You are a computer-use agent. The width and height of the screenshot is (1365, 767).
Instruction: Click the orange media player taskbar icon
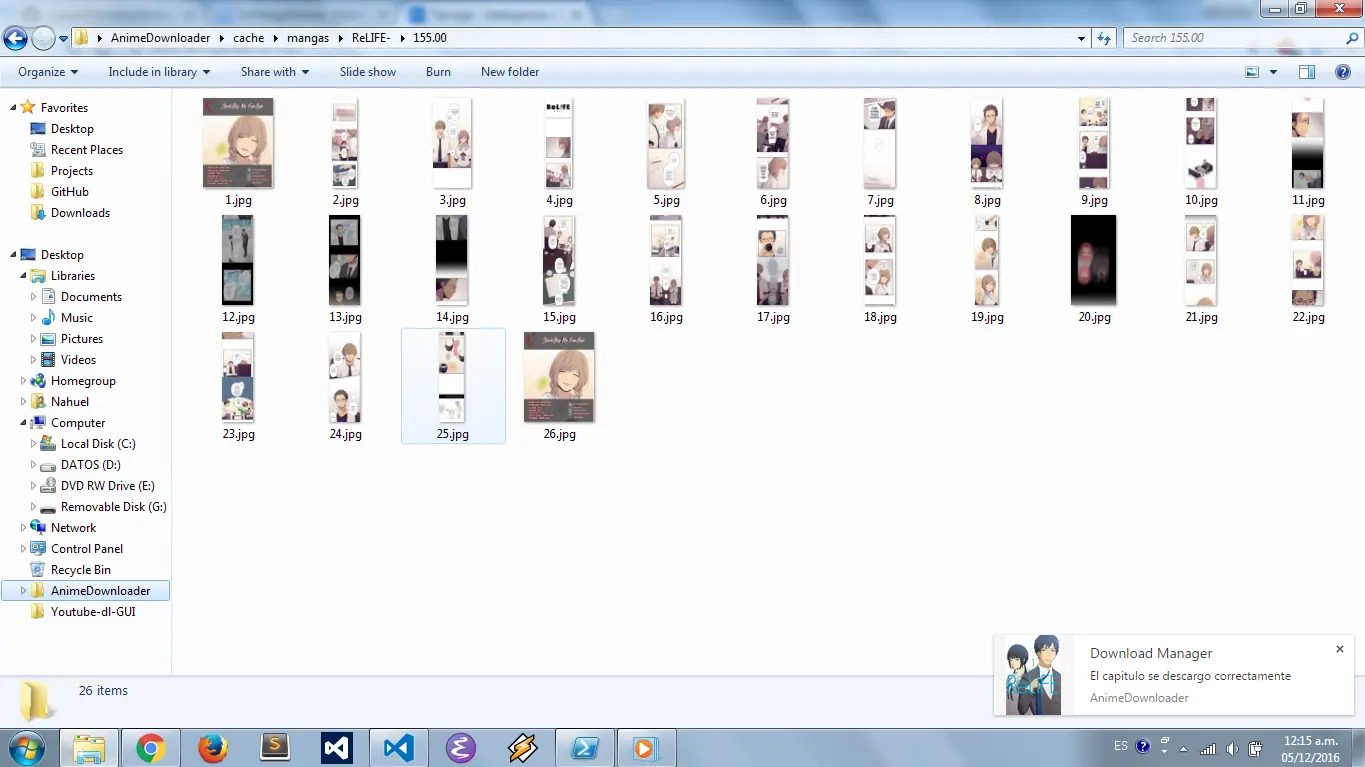point(647,748)
